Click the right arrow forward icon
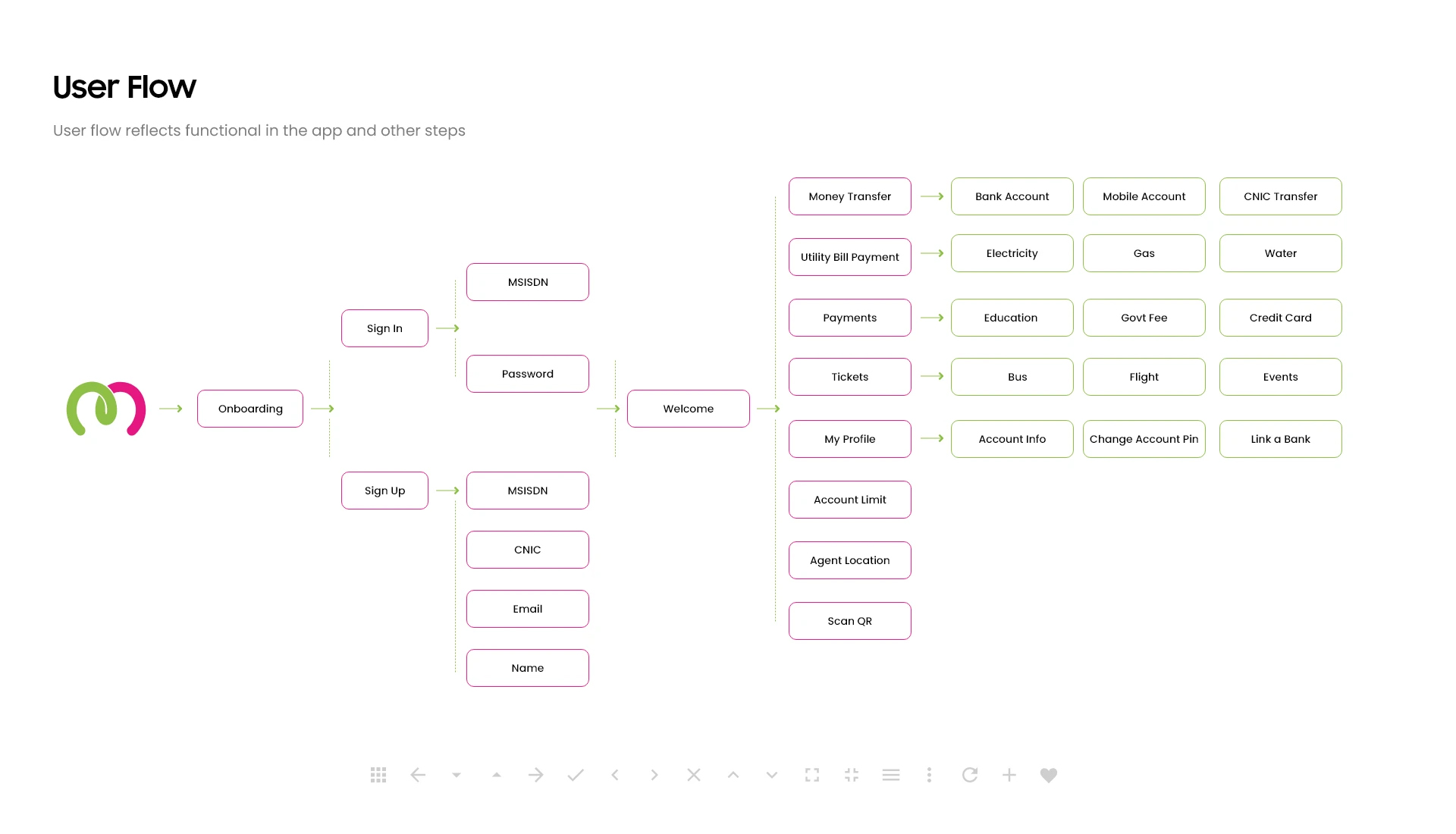The image size is (1456, 834). point(536,775)
